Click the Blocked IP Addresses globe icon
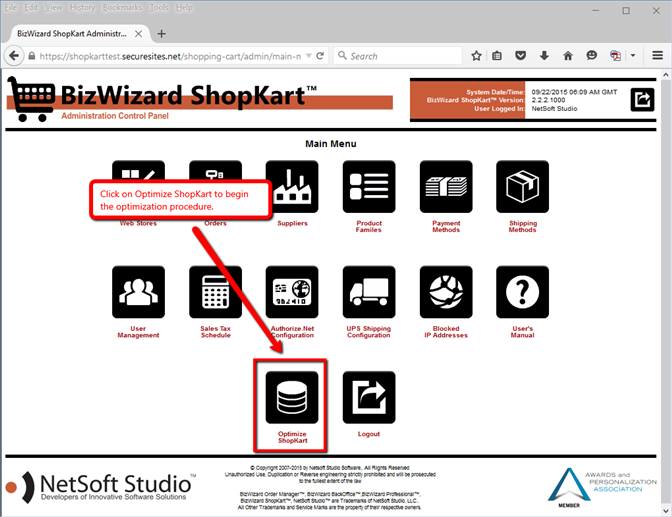Image resolution: width=672 pixels, height=517 pixels. pos(445,292)
